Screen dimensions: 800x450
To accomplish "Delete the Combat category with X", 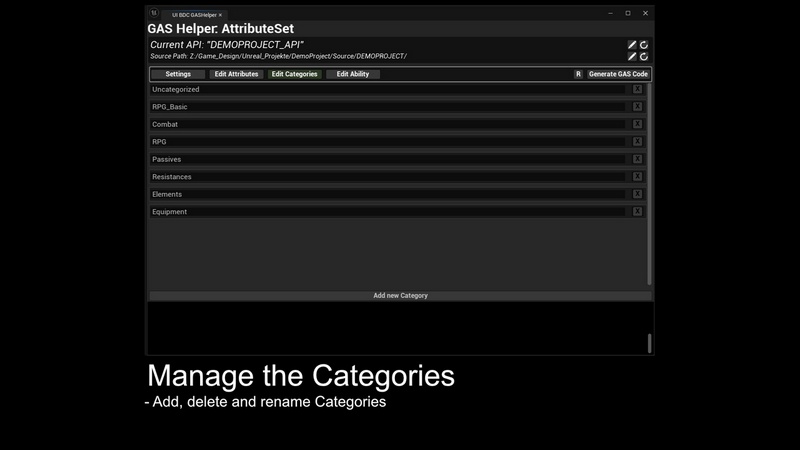I will (637, 124).
